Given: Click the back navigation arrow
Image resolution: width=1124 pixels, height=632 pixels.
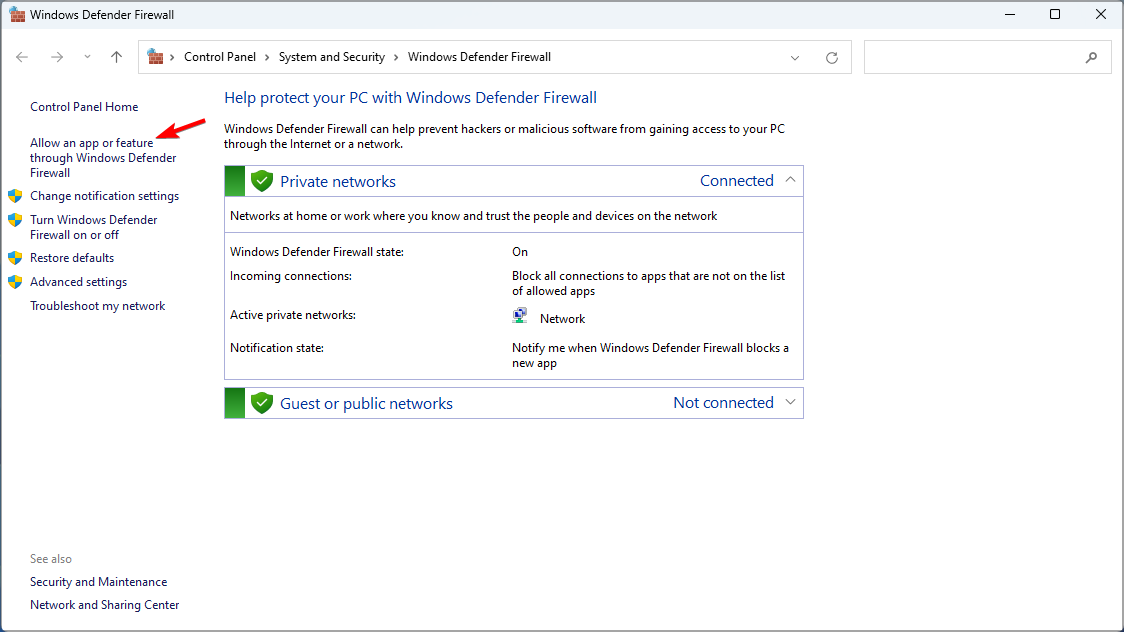Looking at the screenshot, I should tap(22, 57).
